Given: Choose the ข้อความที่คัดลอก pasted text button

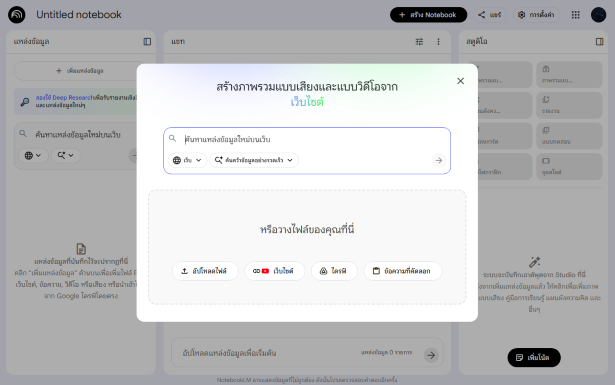Looking at the screenshot, I should click(403, 271).
